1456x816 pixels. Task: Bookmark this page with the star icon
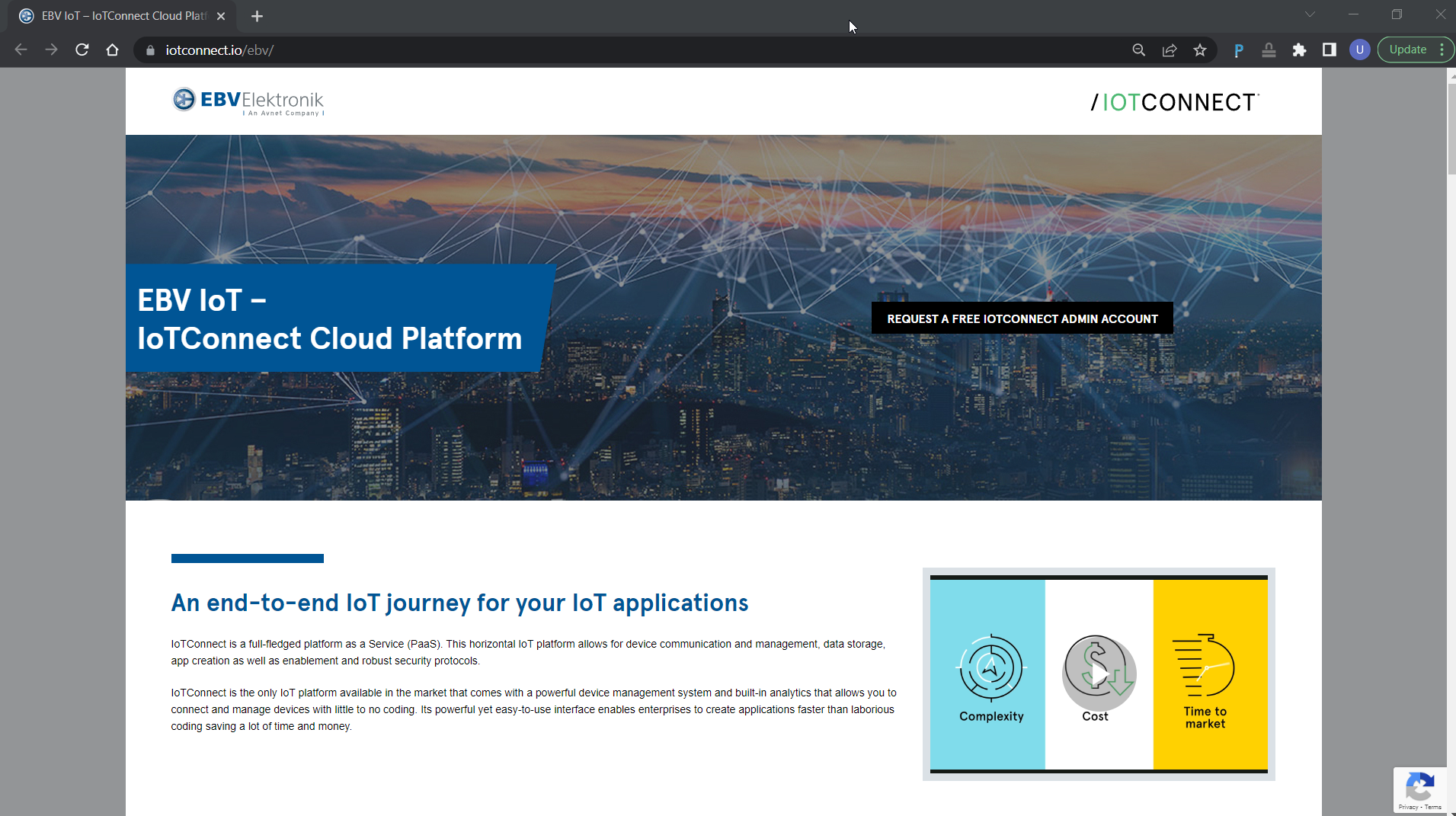pos(1200,50)
